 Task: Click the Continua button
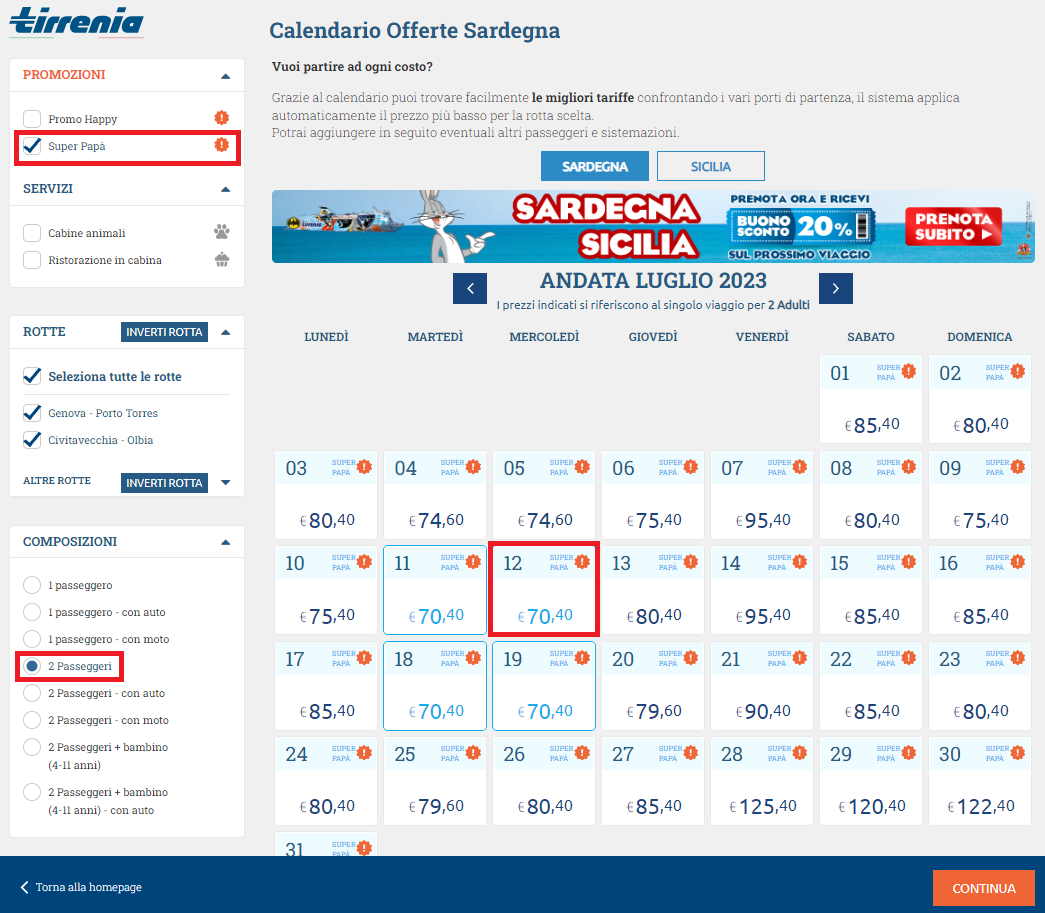point(984,888)
